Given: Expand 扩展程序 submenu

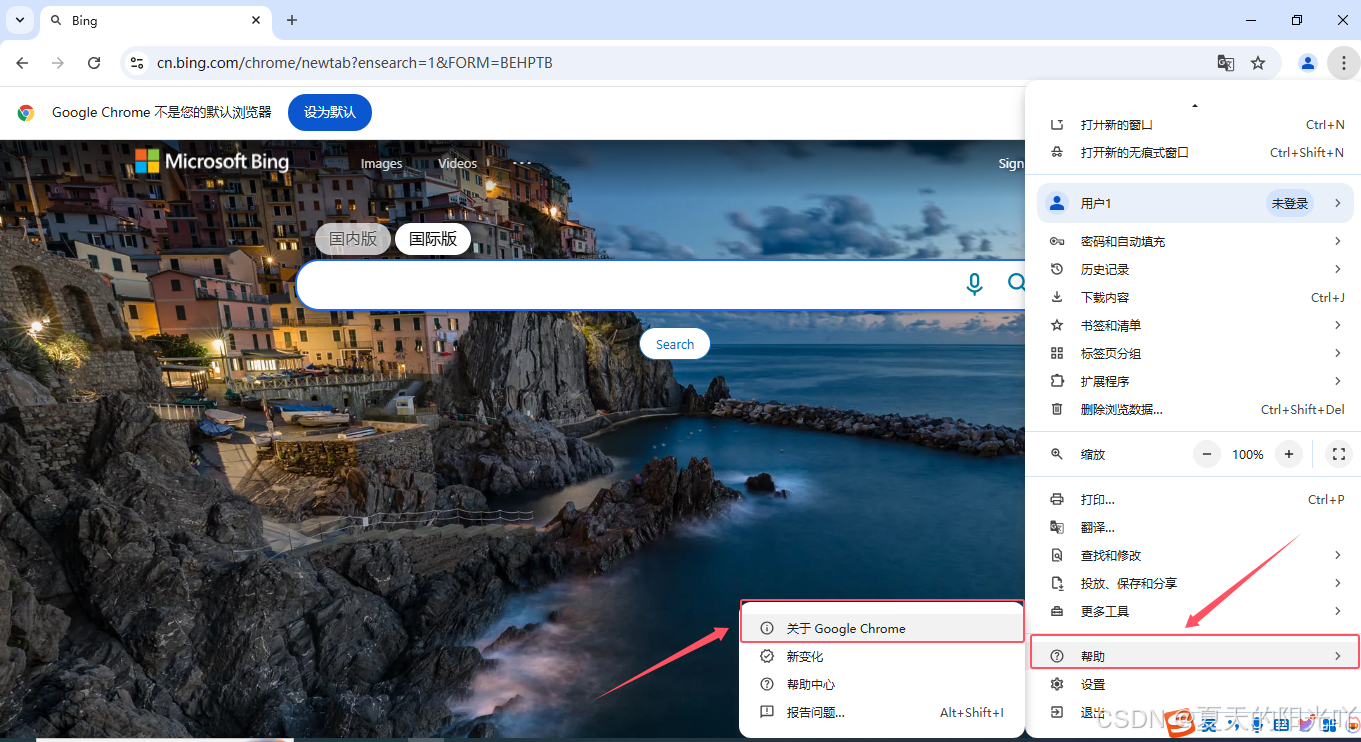Looking at the screenshot, I should [1193, 381].
